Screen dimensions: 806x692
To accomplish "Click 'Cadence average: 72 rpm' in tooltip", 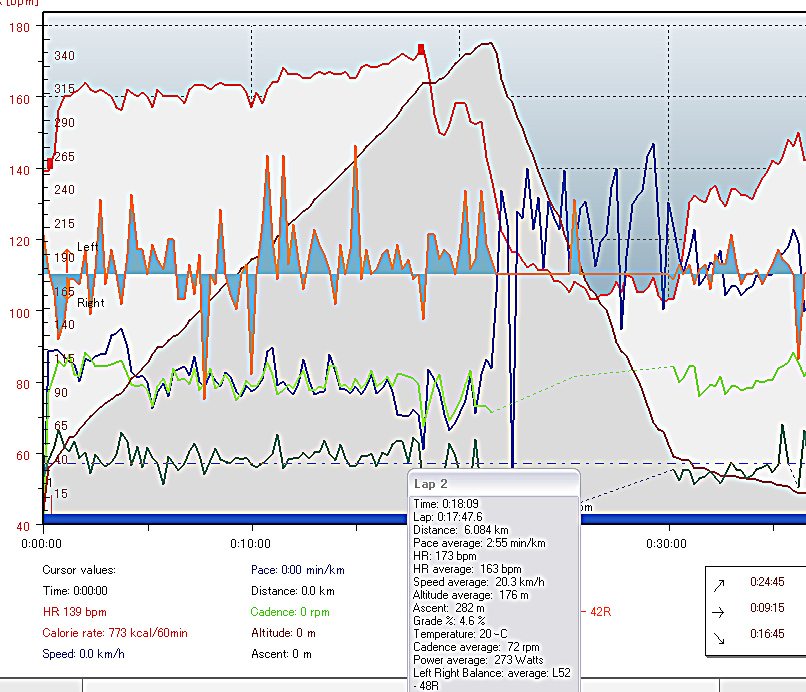I will pyautogui.click(x=476, y=647).
